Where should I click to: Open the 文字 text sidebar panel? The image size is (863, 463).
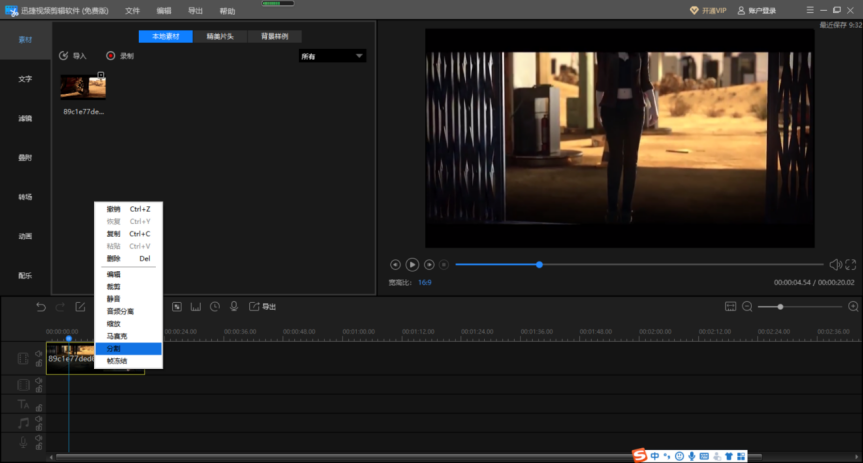[25, 79]
